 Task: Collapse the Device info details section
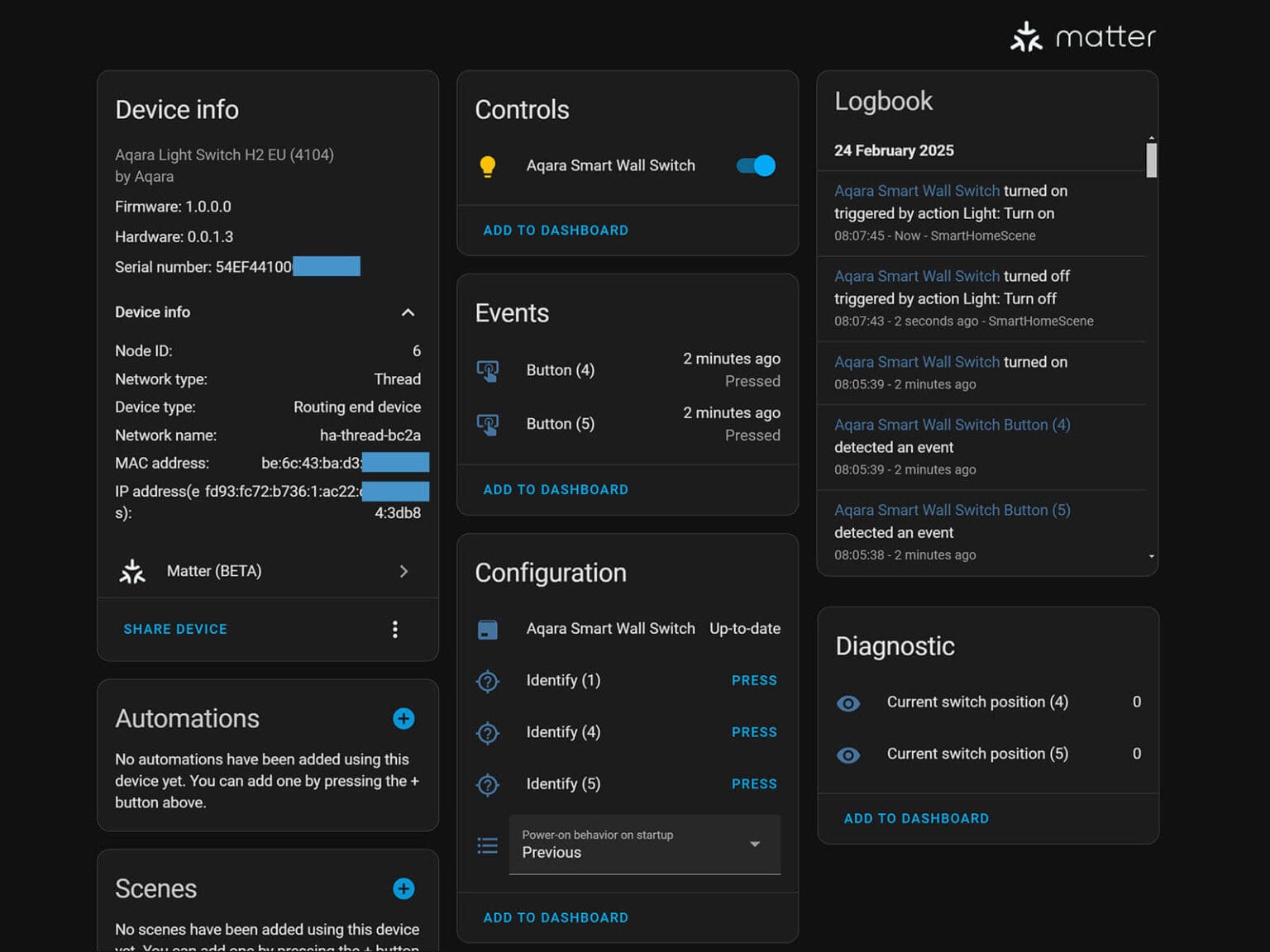point(408,312)
